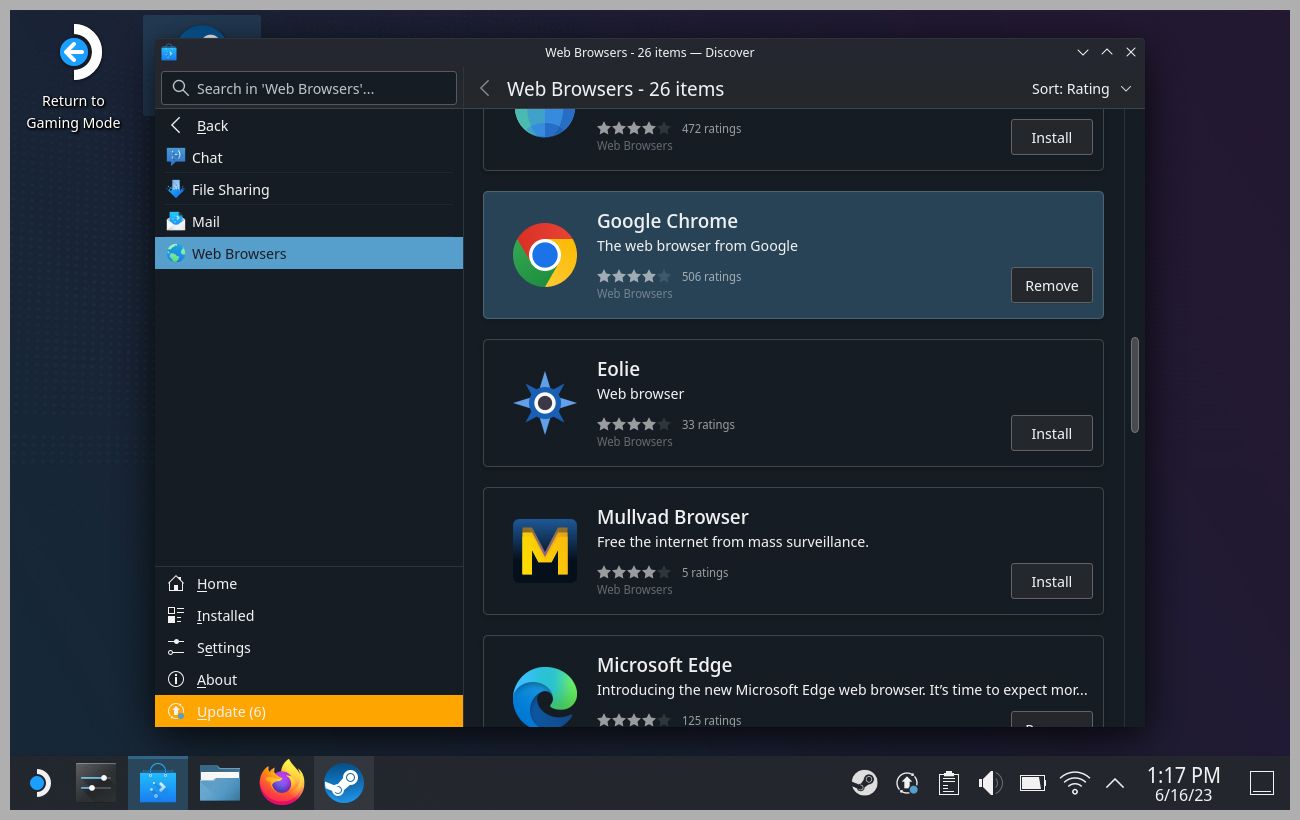Select File Sharing category
Screen dimensions: 1300x820
point(309,189)
